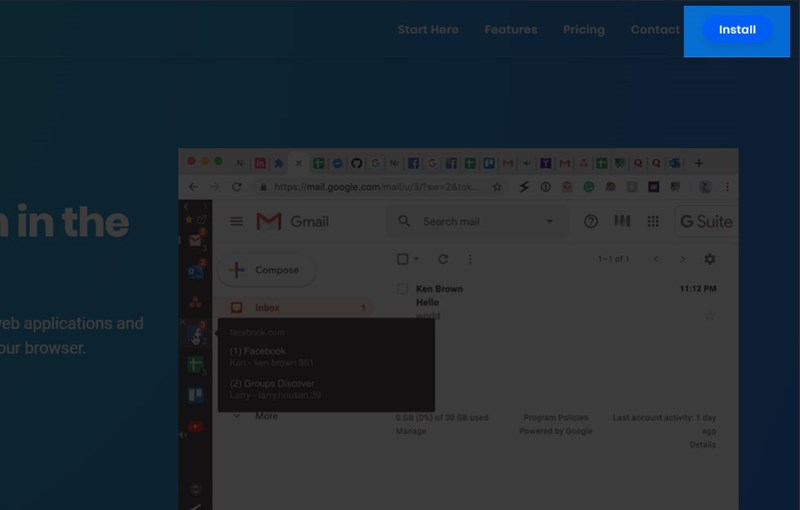This screenshot has height=510, width=800.
Task: Bookmark page with the address bar star
Action: pyautogui.click(x=497, y=187)
